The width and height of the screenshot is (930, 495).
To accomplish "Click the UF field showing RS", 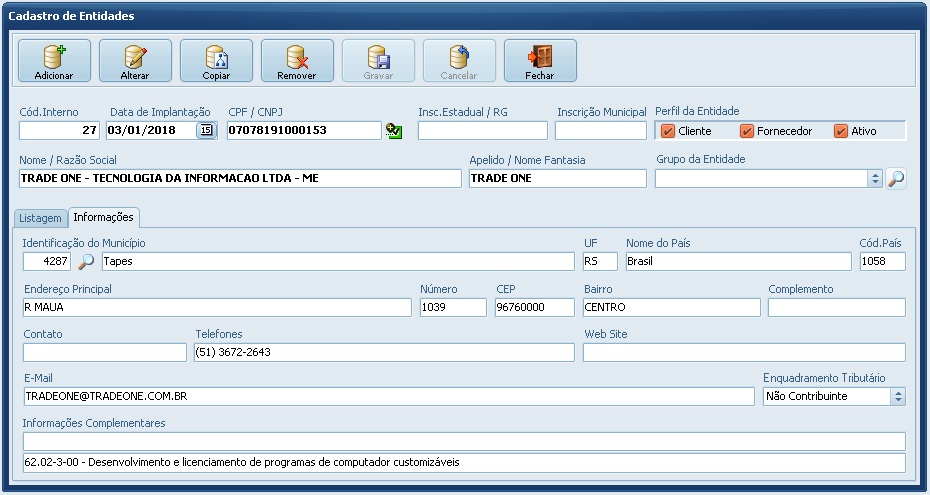I will (600, 261).
